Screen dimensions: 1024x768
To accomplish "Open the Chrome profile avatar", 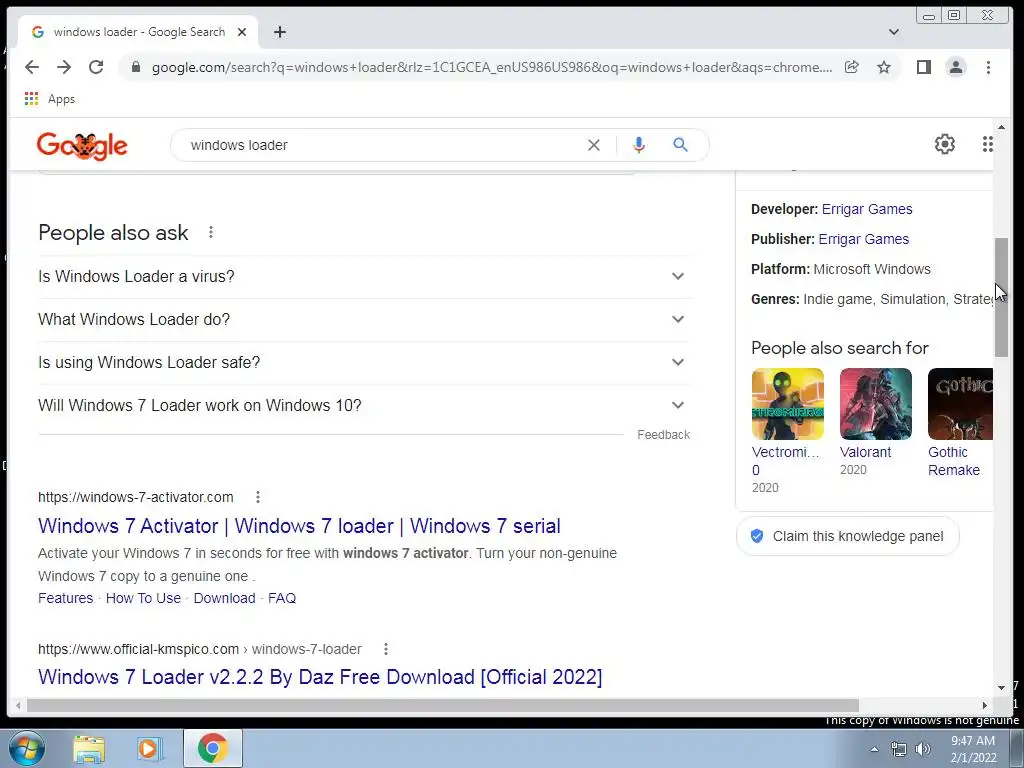I will point(955,67).
